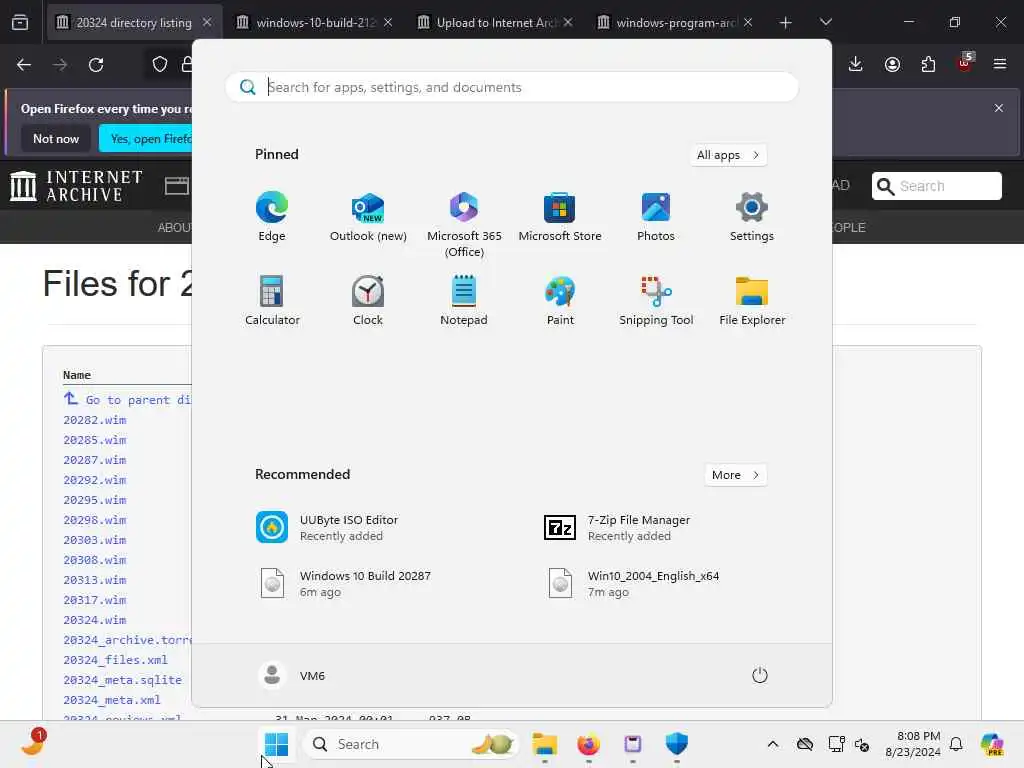Open the Firefox account icon
Image resolution: width=1024 pixels, height=768 pixels.
[x=892, y=64]
